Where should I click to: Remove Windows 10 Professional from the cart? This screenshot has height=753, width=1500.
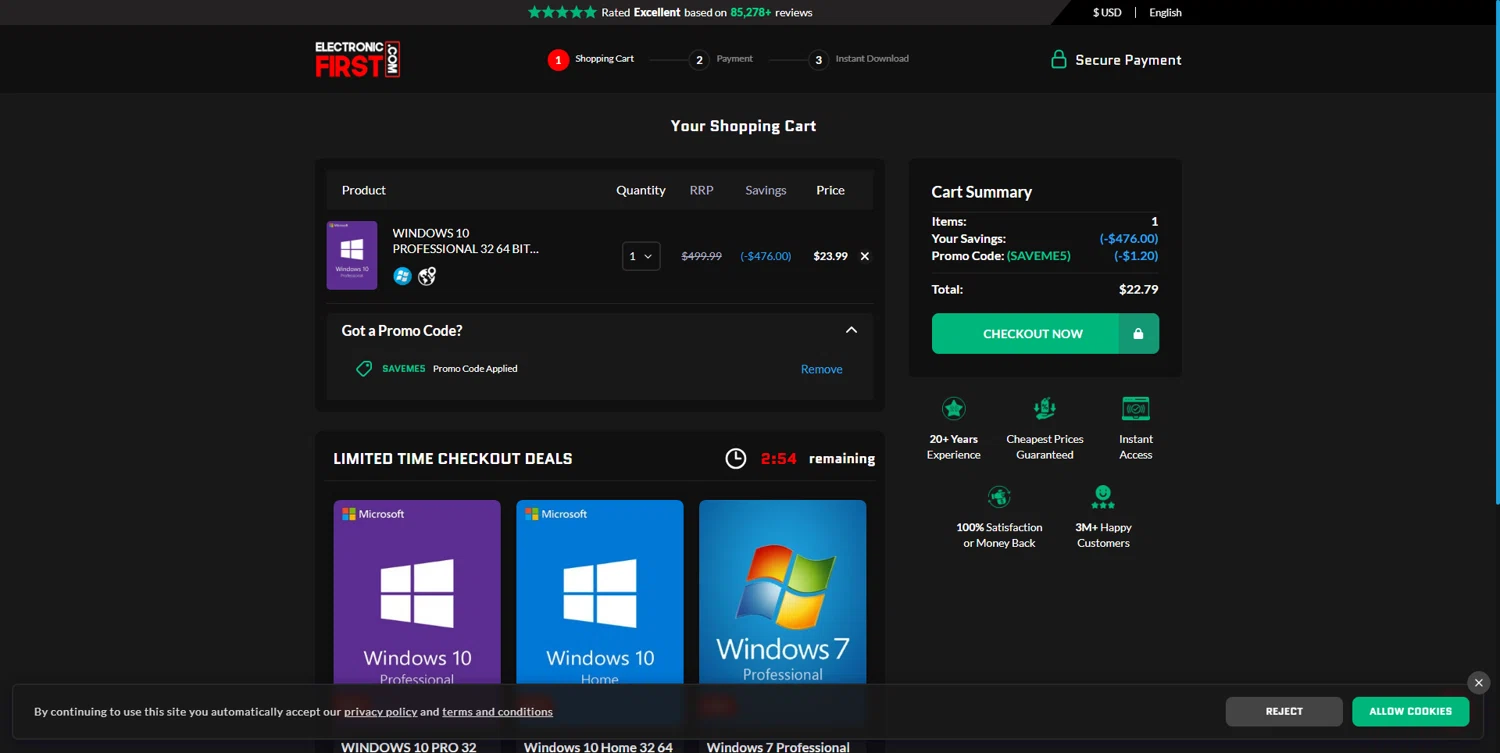tap(865, 256)
